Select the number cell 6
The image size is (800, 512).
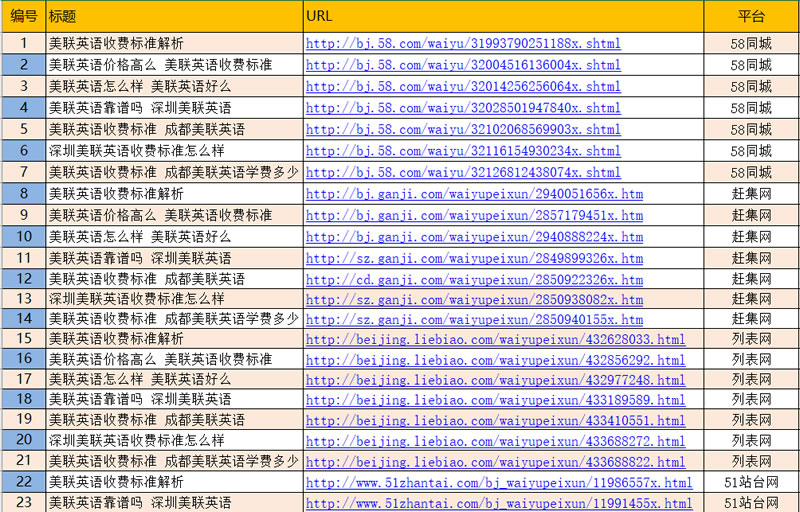click(x=24, y=150)
